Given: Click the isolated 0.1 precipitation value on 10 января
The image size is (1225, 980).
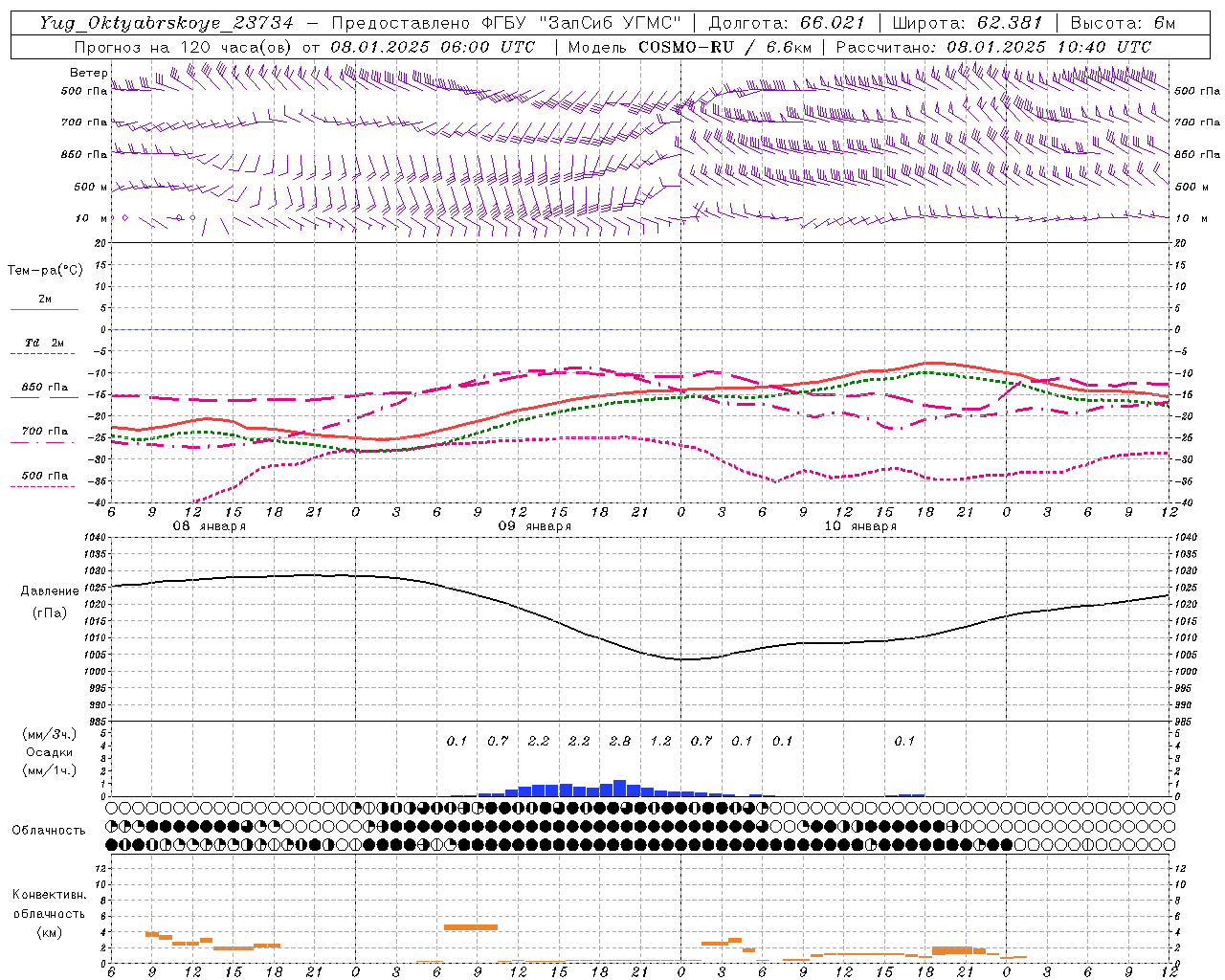Looking at the screenshot, I should click(x=904, y=741).
